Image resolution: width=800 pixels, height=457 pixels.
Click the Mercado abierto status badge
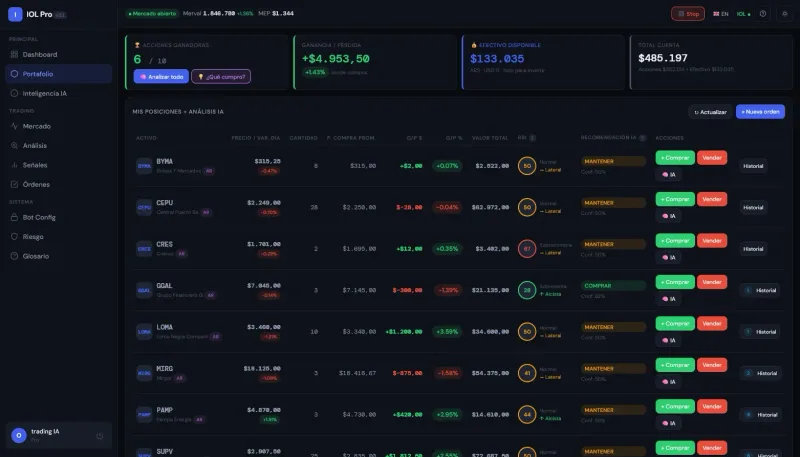tap(152, 14)
